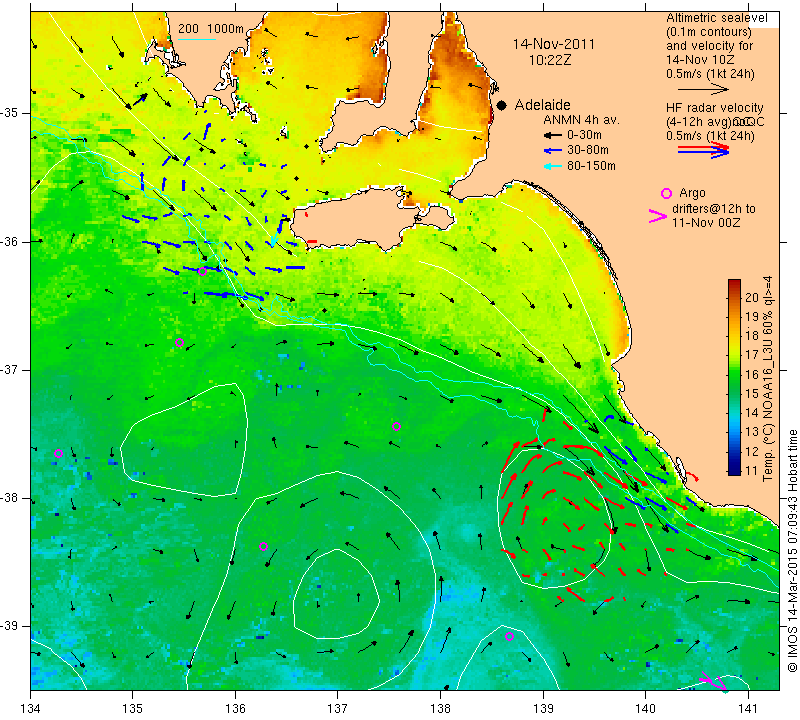Viewport: 800px width, 720px height.
Task: Click the Argo float marker near 139 longitude bottom
Action: tap(509, 636)
